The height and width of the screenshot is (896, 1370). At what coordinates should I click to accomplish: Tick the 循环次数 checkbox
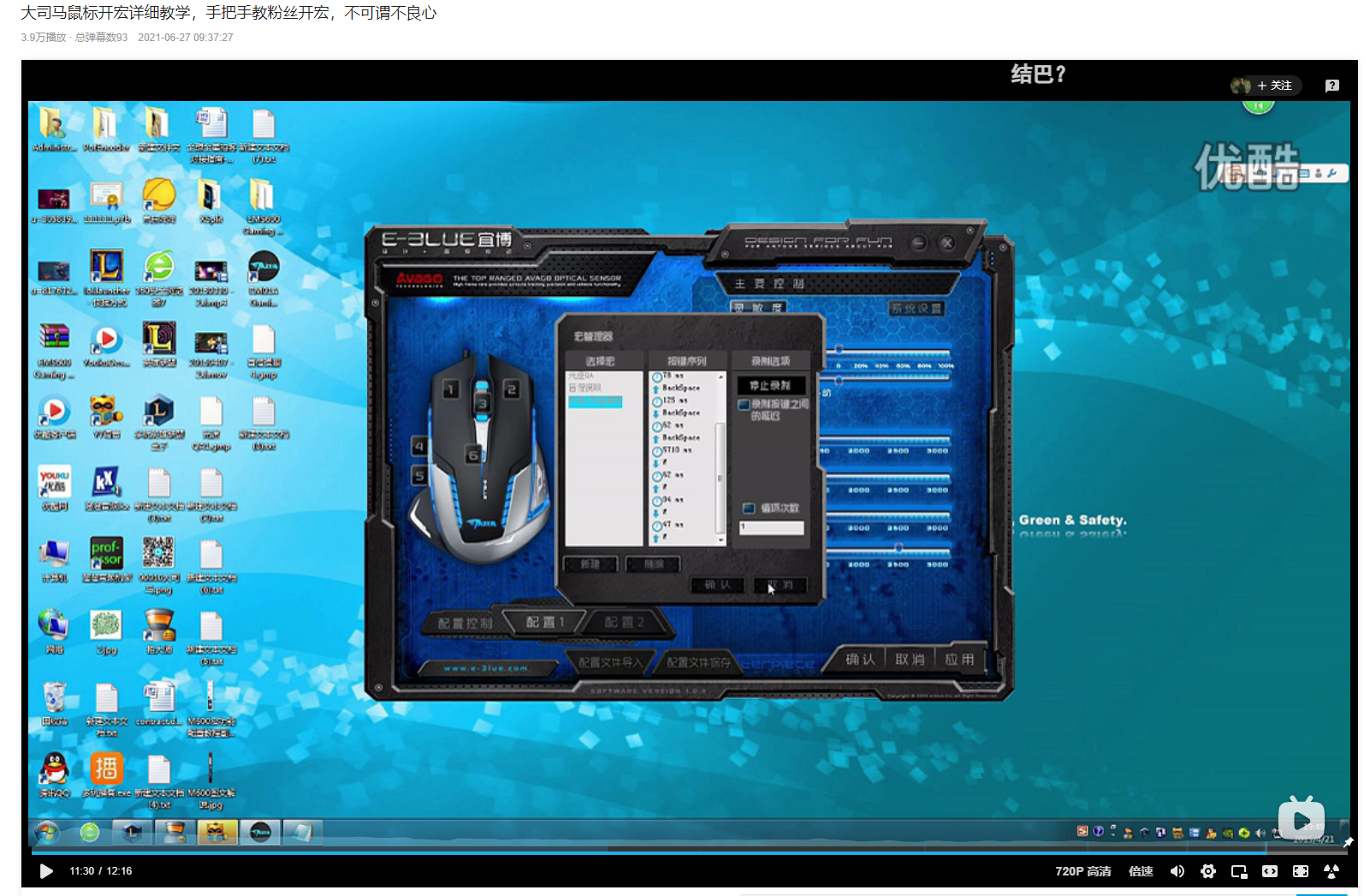tap(749, 508)
